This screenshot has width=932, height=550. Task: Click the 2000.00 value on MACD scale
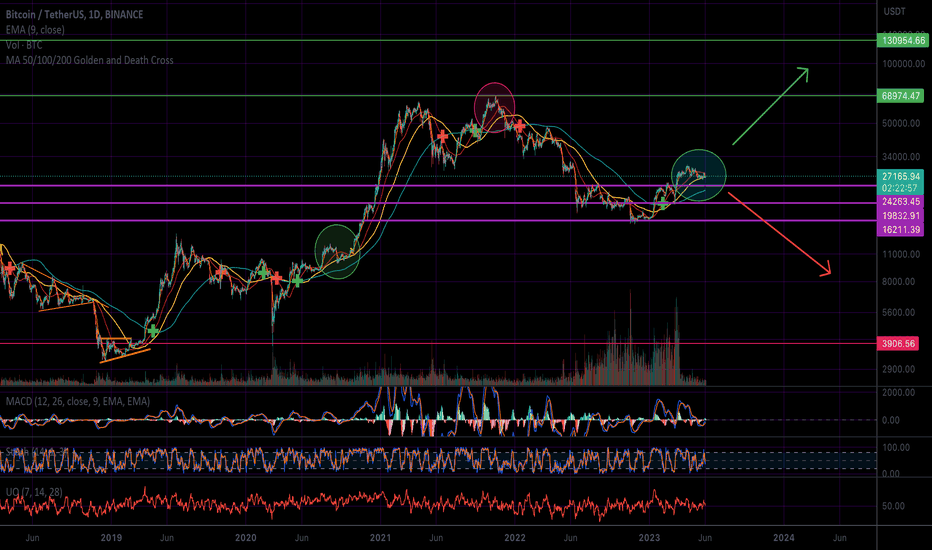point(899,392)
